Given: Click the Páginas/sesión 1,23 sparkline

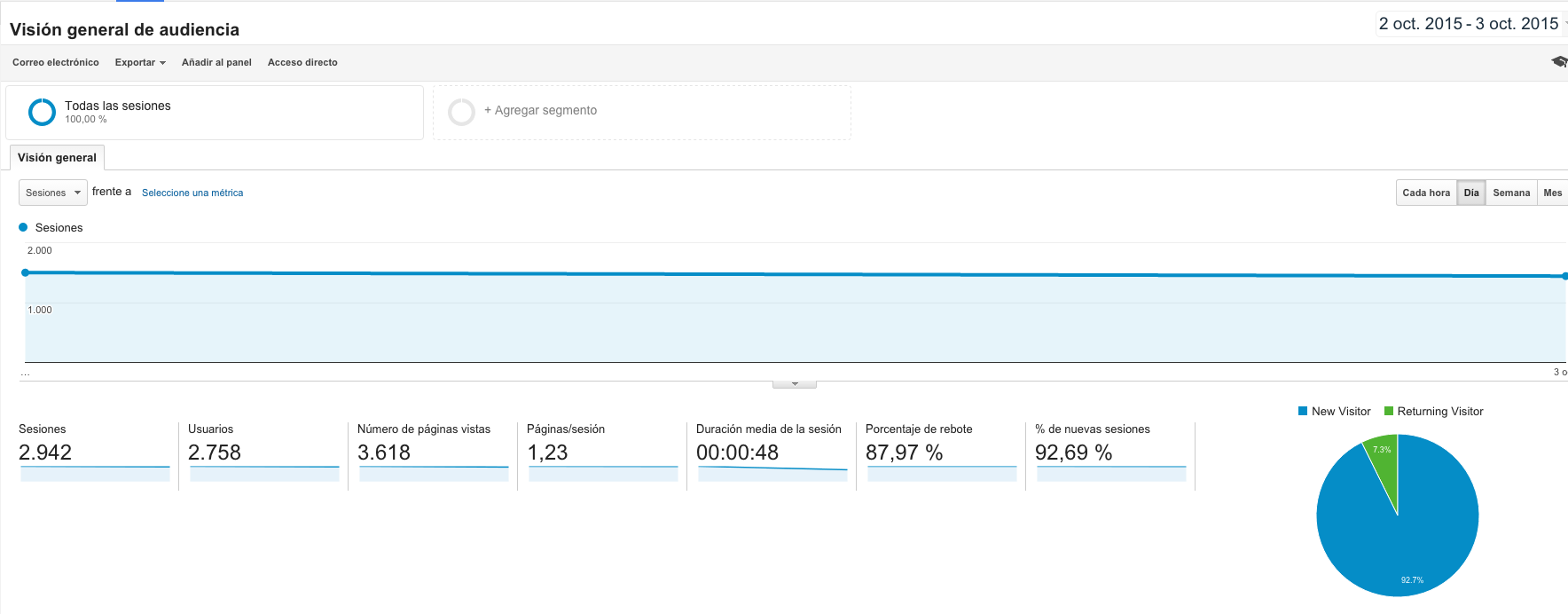Looking at the screenshot, I should tap(603, 474).
